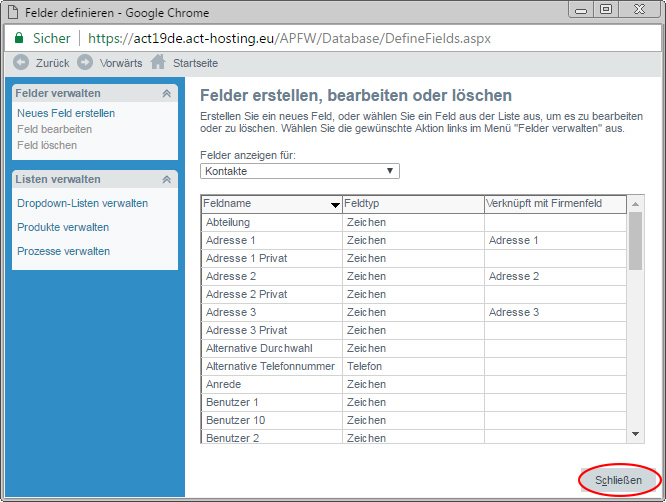Viewport: 666px width, 502px height.
Task: Sort by Feldname column arrow
Action: tap(335, 205)
